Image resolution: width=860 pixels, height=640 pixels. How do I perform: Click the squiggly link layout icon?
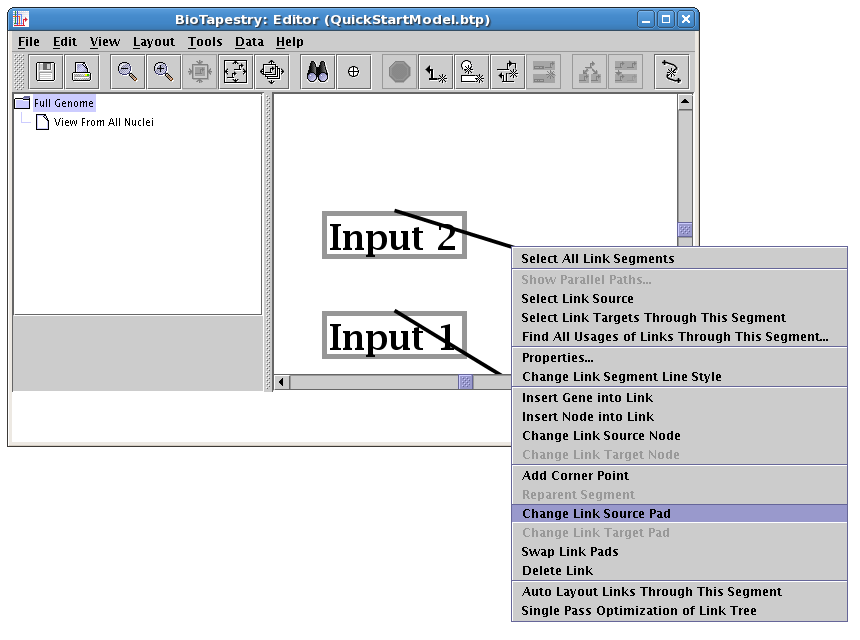pyautogui.click(x=671, y=72)
